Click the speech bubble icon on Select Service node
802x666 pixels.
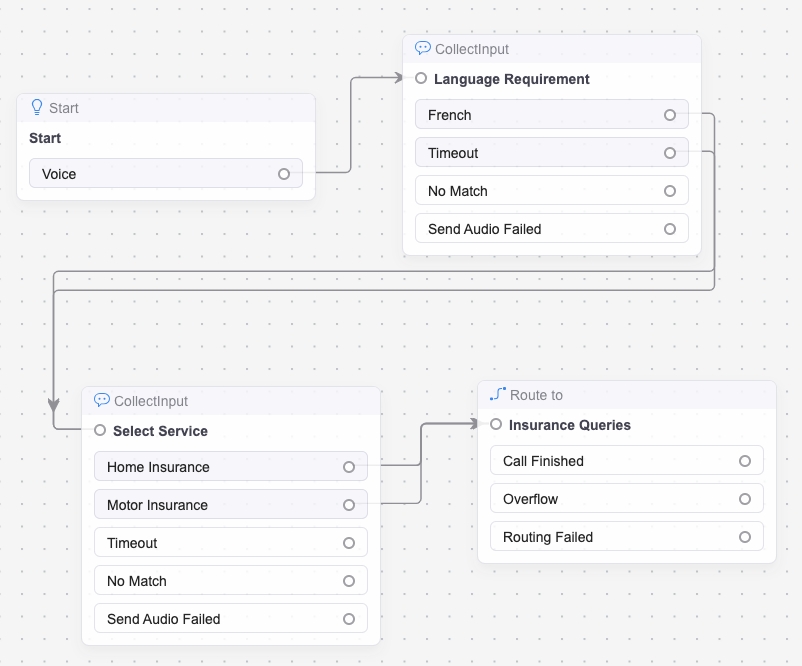point(102,400)
